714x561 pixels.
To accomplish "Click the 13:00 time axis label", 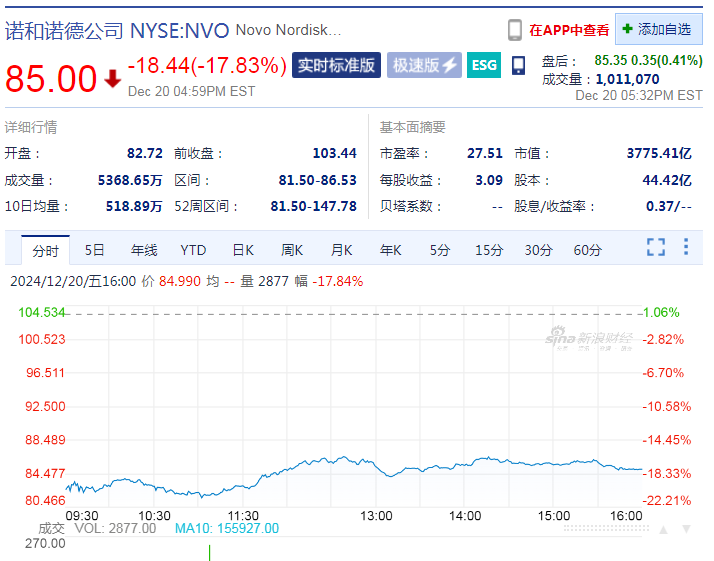I will coord(376,516).
